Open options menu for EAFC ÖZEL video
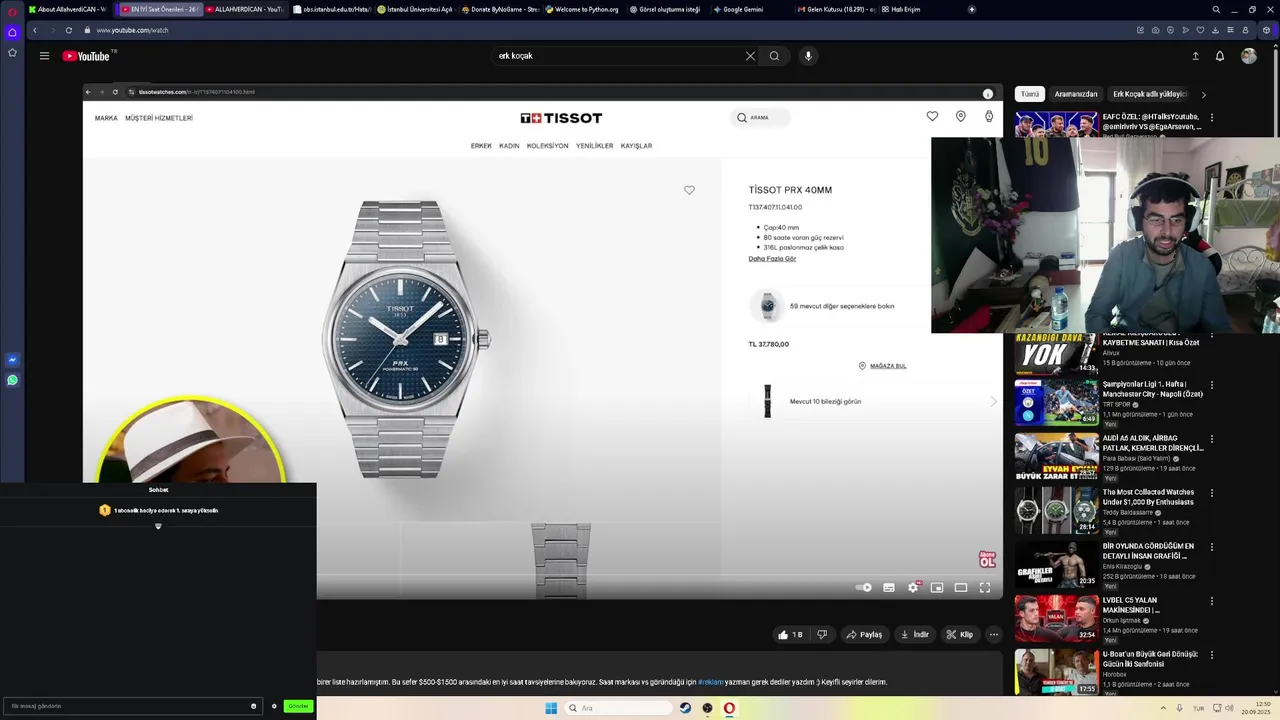The width and height of the screenshot is (1280, 720). 1212,118
